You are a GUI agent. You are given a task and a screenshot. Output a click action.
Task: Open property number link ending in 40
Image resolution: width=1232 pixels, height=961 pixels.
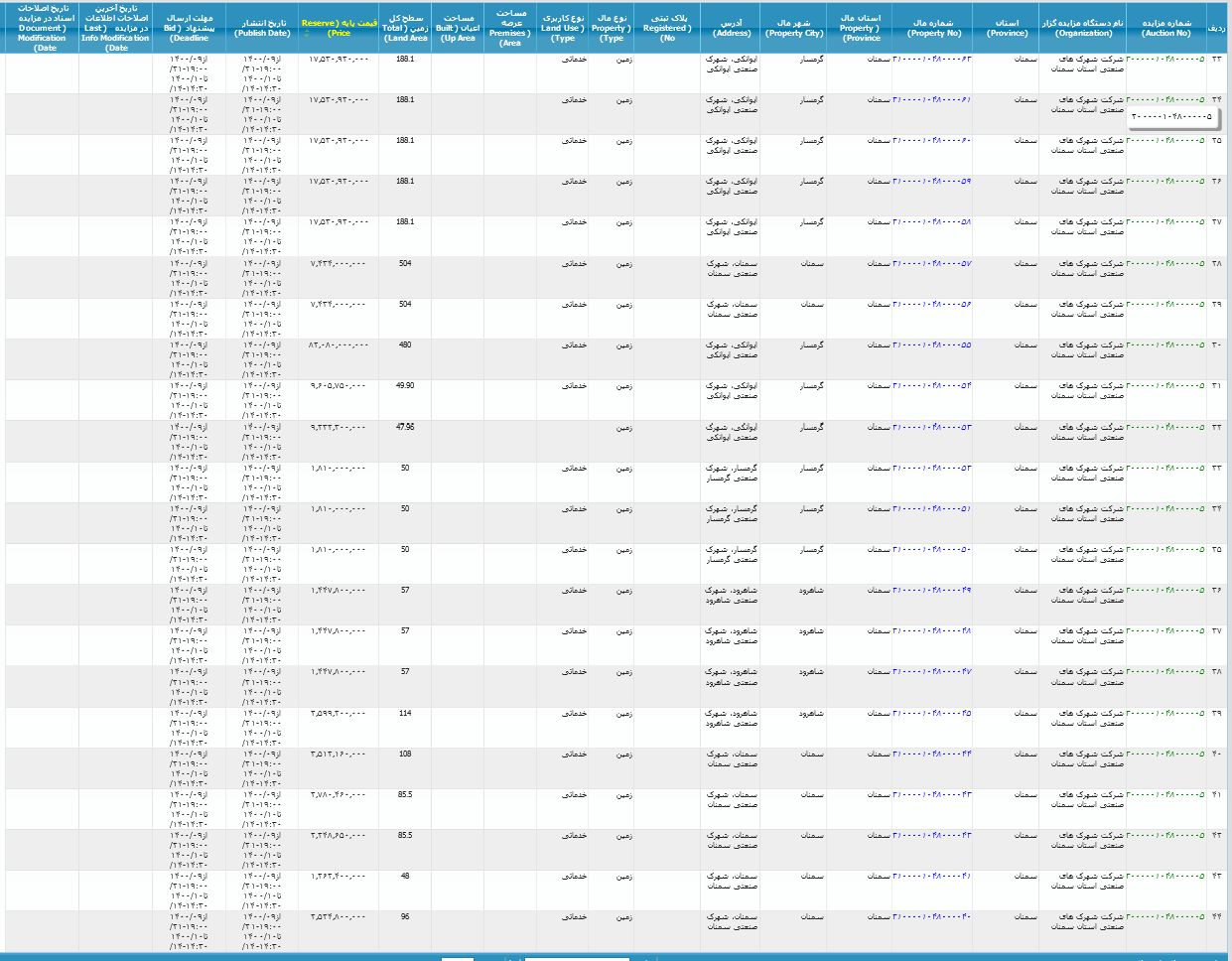[x=931, y=916]
